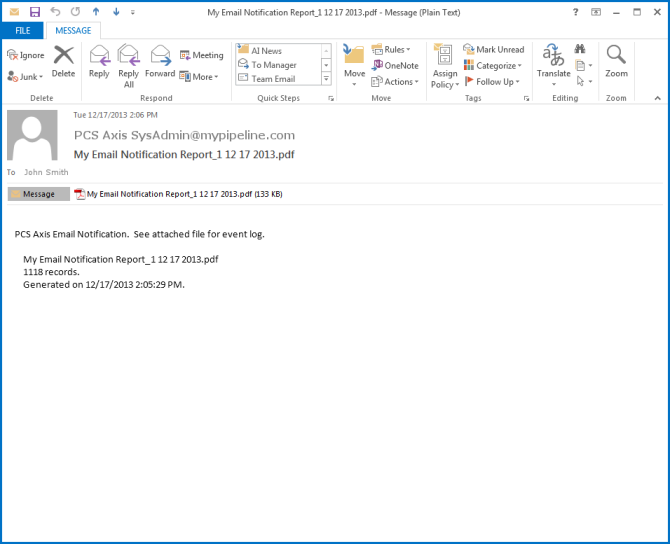
Task: Send message to OneNote
Action: pyautogui.click(x=395, y=65)
